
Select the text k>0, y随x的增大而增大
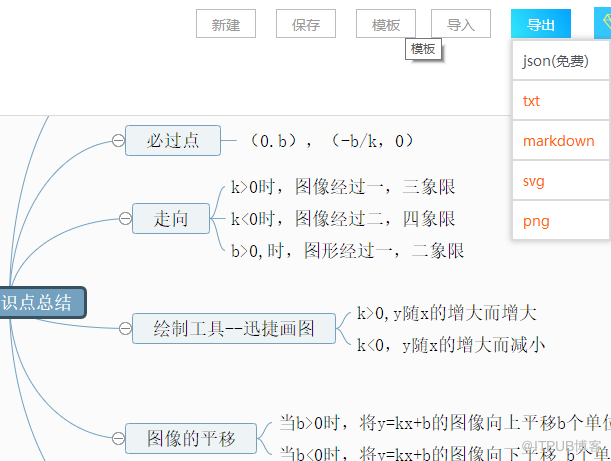pos(447,313)
